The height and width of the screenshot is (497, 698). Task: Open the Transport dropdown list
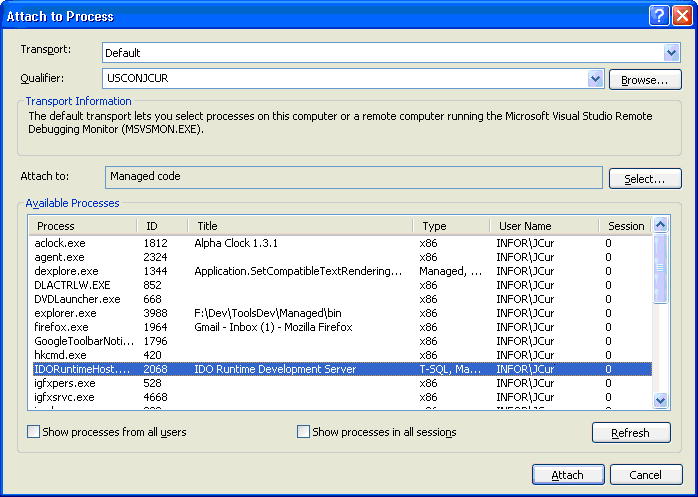[x=671, y=52]
